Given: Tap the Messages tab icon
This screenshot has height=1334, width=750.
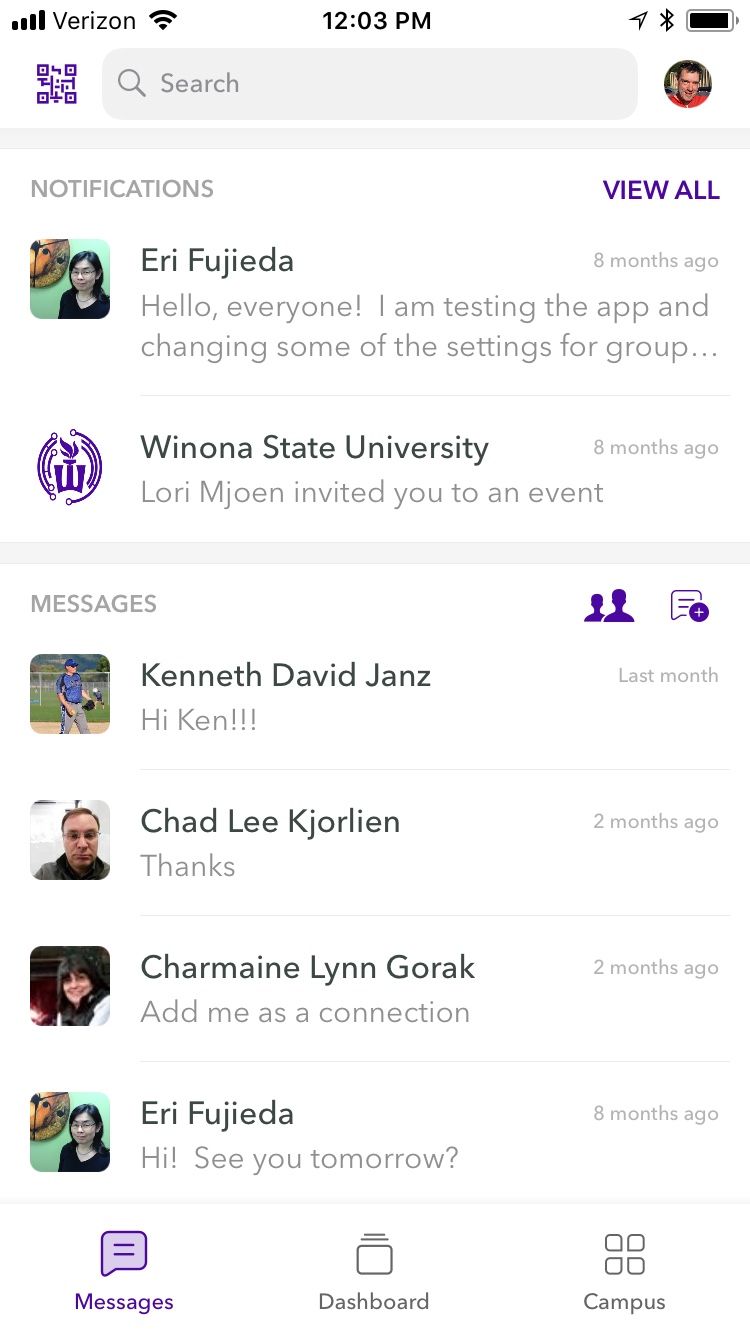Looking at the screenshot, I should click(x=124, y=1254).
